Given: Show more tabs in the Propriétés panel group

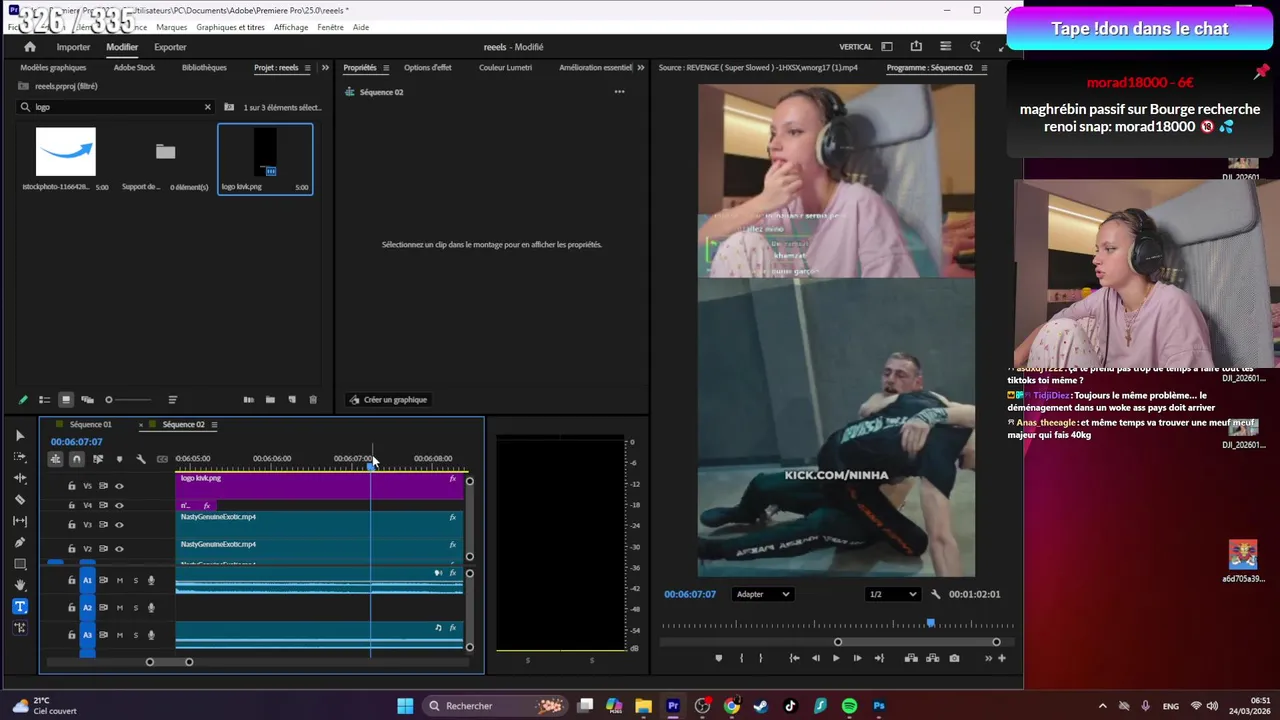Looking at the screenshot, I should 640,68.
